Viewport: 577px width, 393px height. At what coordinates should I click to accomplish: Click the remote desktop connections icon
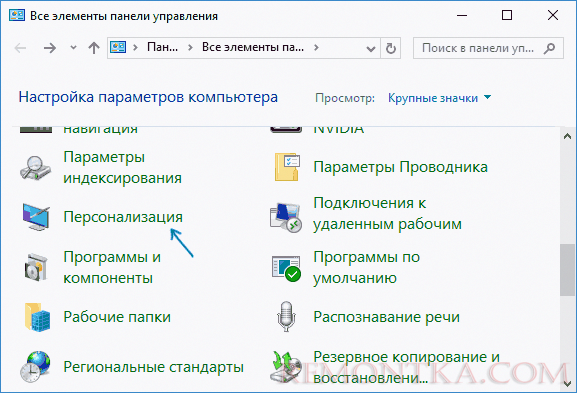tap(286, 218)
